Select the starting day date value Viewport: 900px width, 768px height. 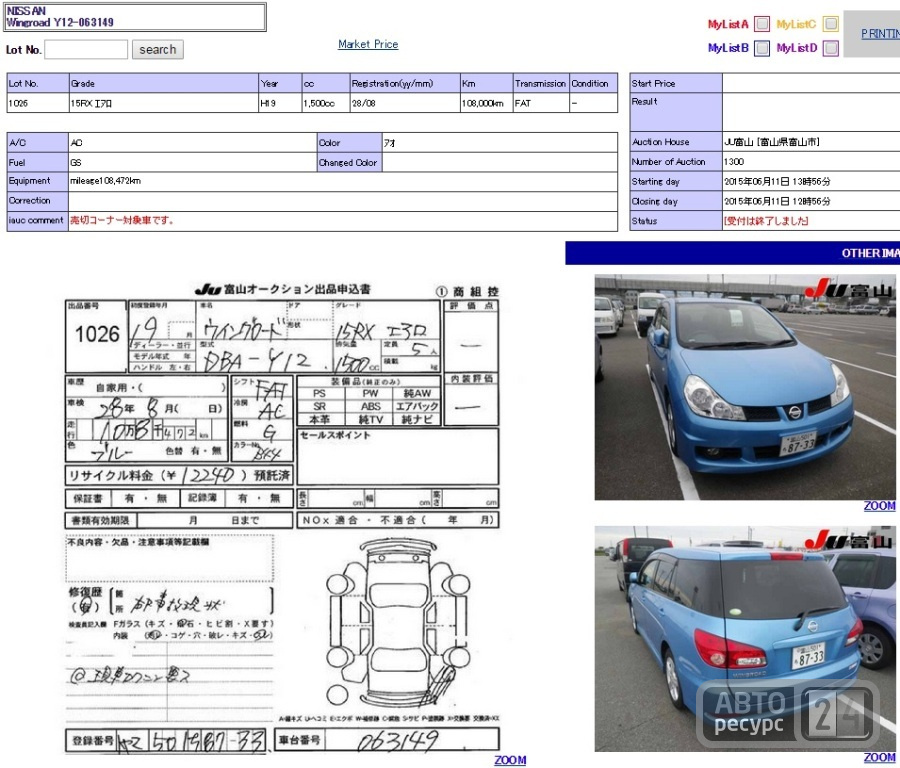pos(777,181)
